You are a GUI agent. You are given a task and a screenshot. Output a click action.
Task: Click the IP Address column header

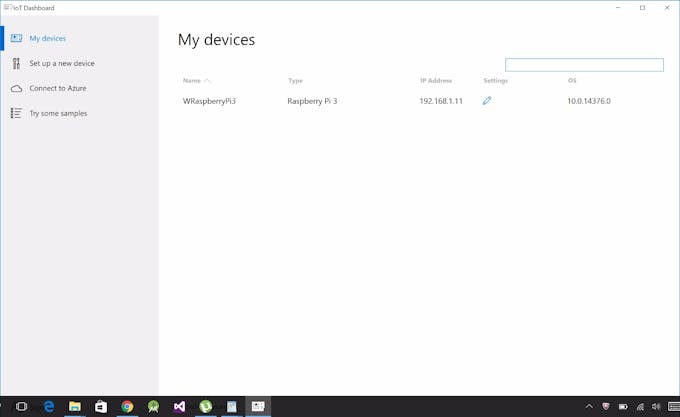[436, 81]
